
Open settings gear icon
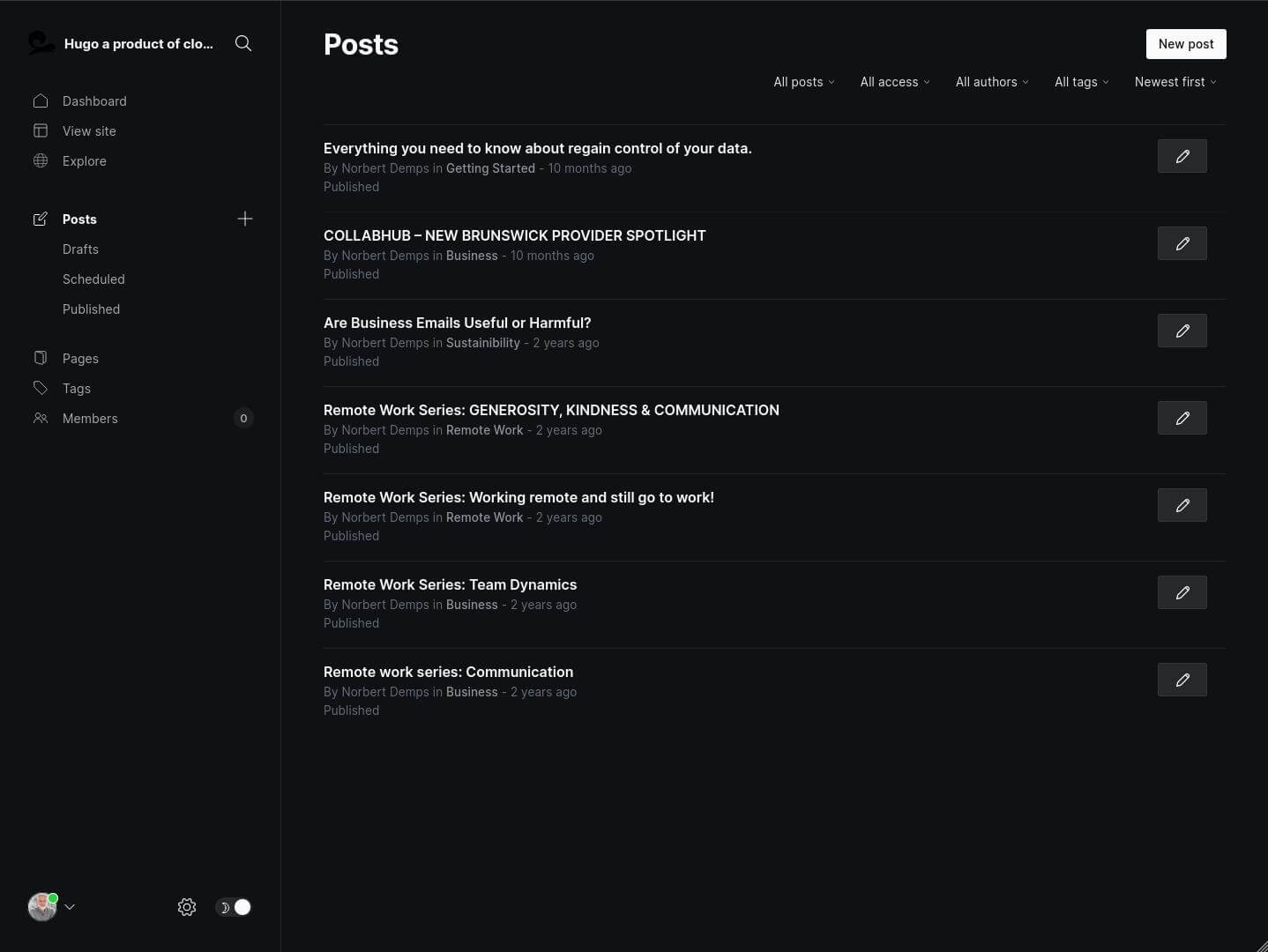click(187, 907)
